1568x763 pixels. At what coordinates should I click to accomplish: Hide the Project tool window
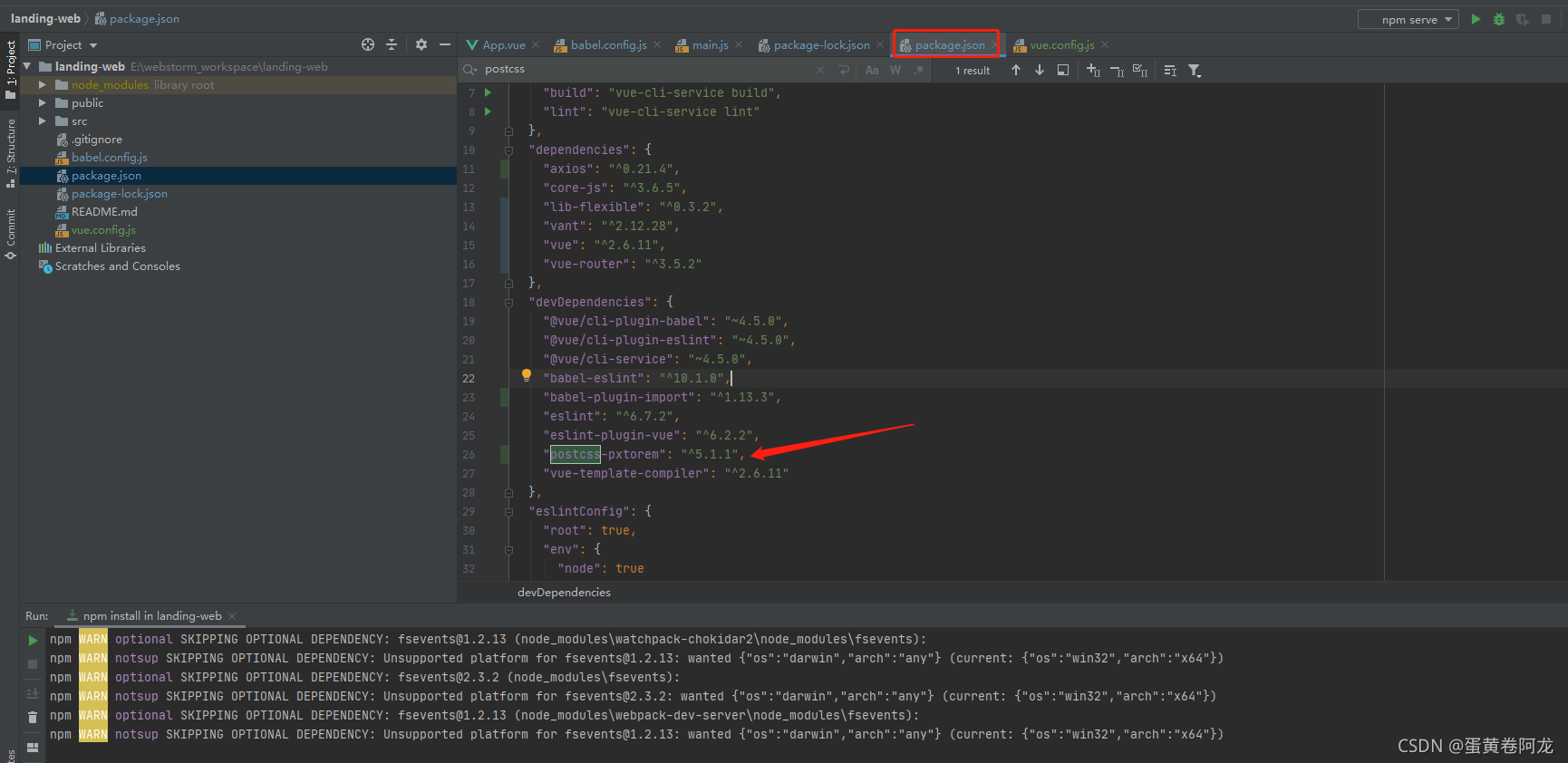(x=444, y=44)
